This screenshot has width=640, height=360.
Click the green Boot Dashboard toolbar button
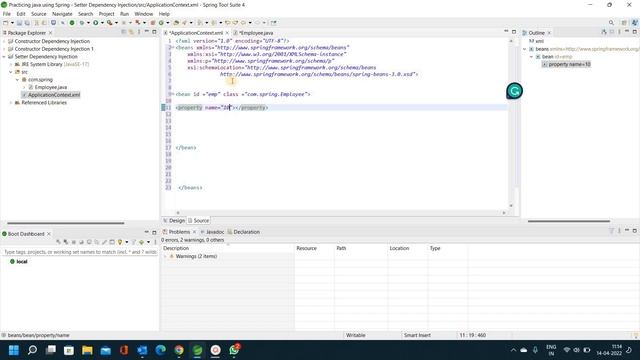[72, 23]
